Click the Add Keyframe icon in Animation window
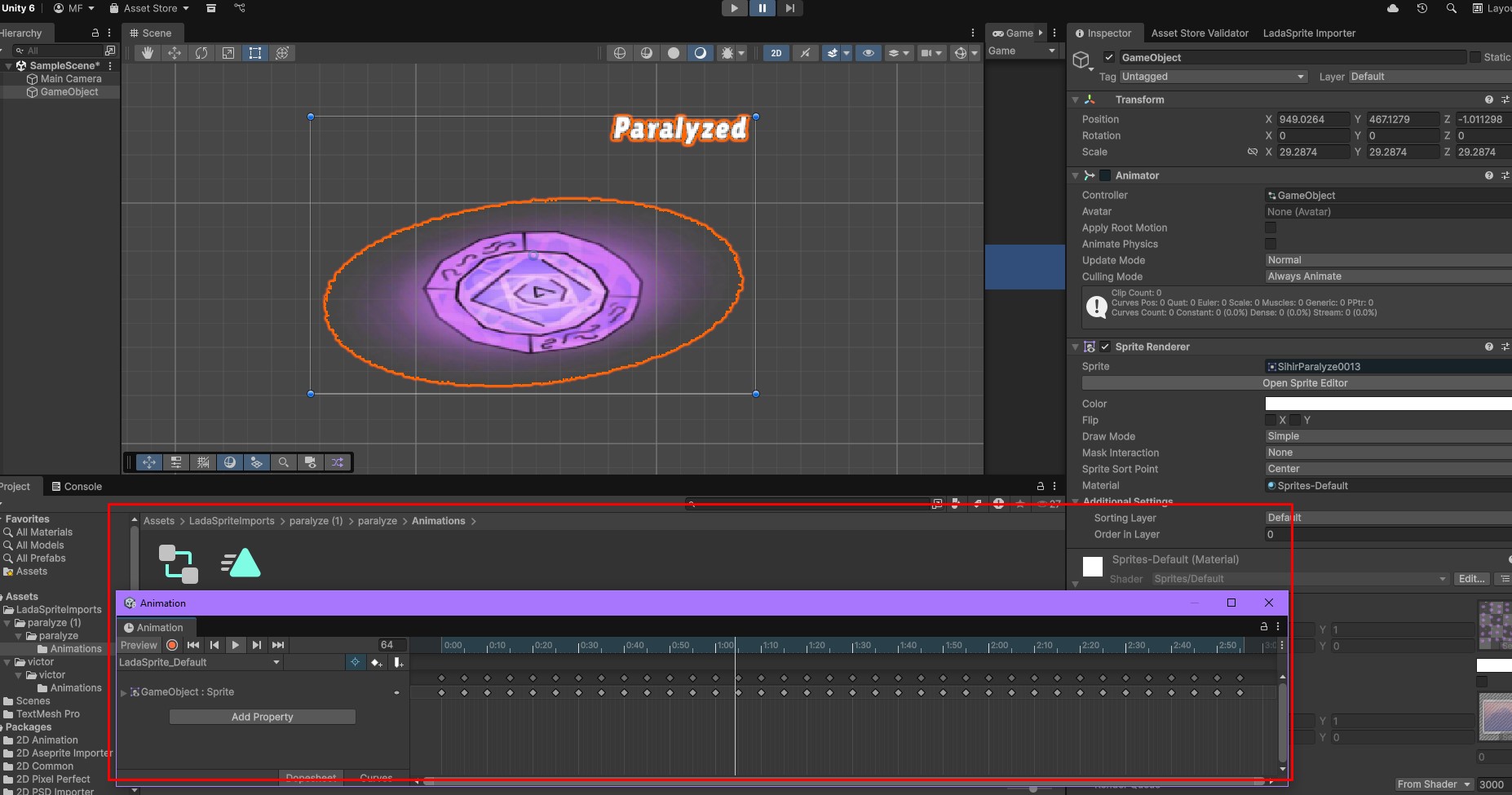This screenshot has width=1512, height=795. click(x=377, y=663)
